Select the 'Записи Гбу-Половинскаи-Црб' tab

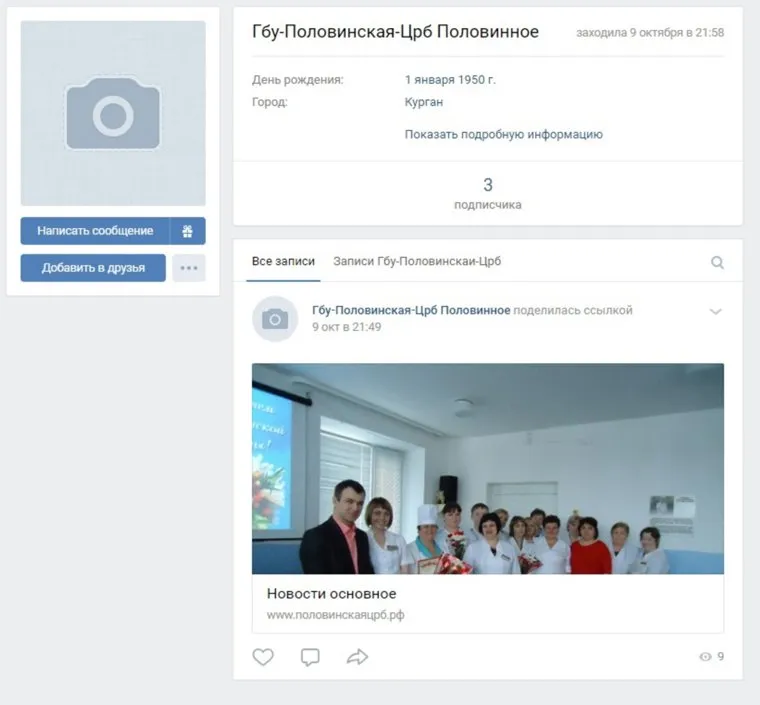(x=417, y=262)
